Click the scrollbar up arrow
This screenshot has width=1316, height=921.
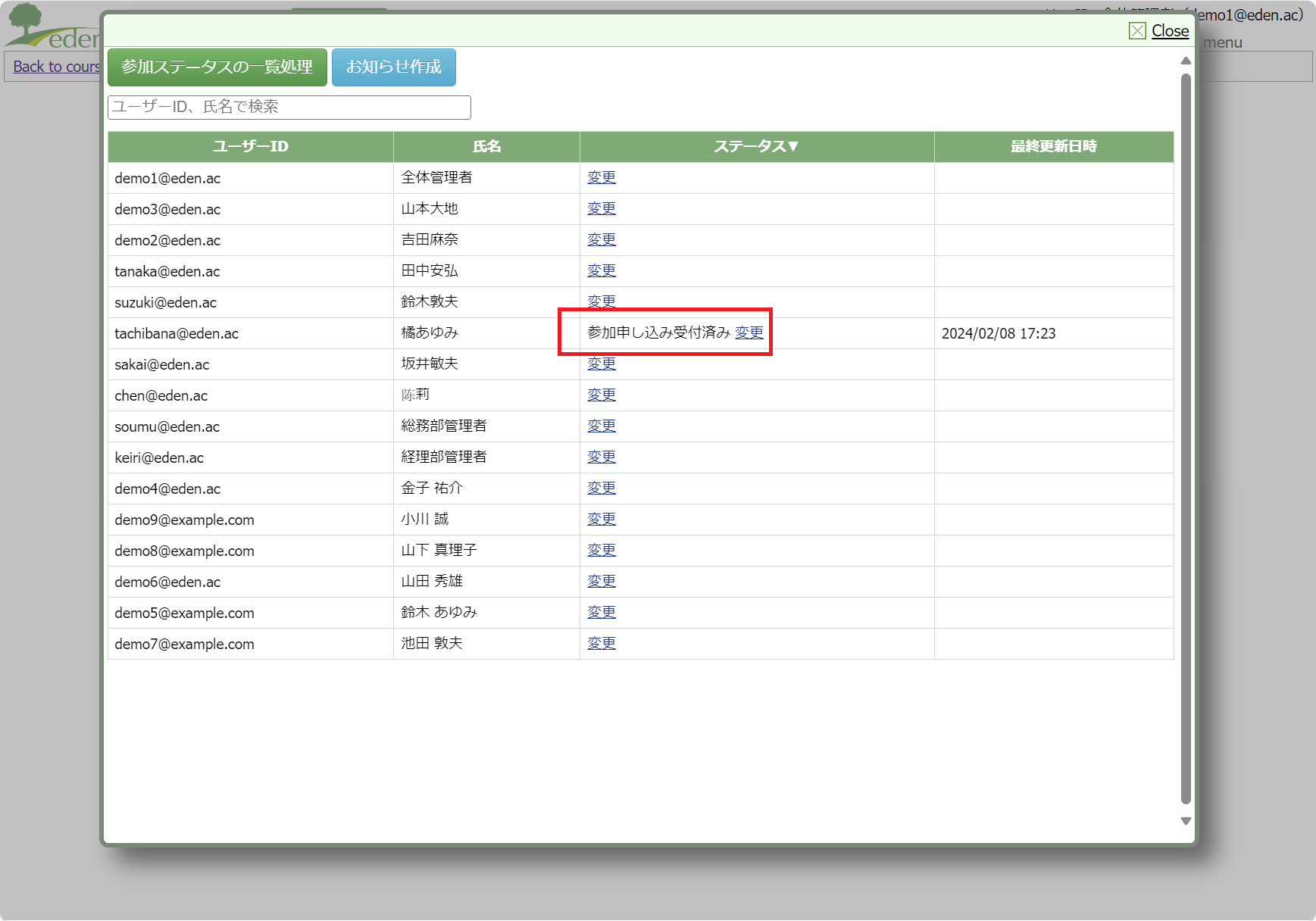pyautogui.click(x=1186, y=61)
